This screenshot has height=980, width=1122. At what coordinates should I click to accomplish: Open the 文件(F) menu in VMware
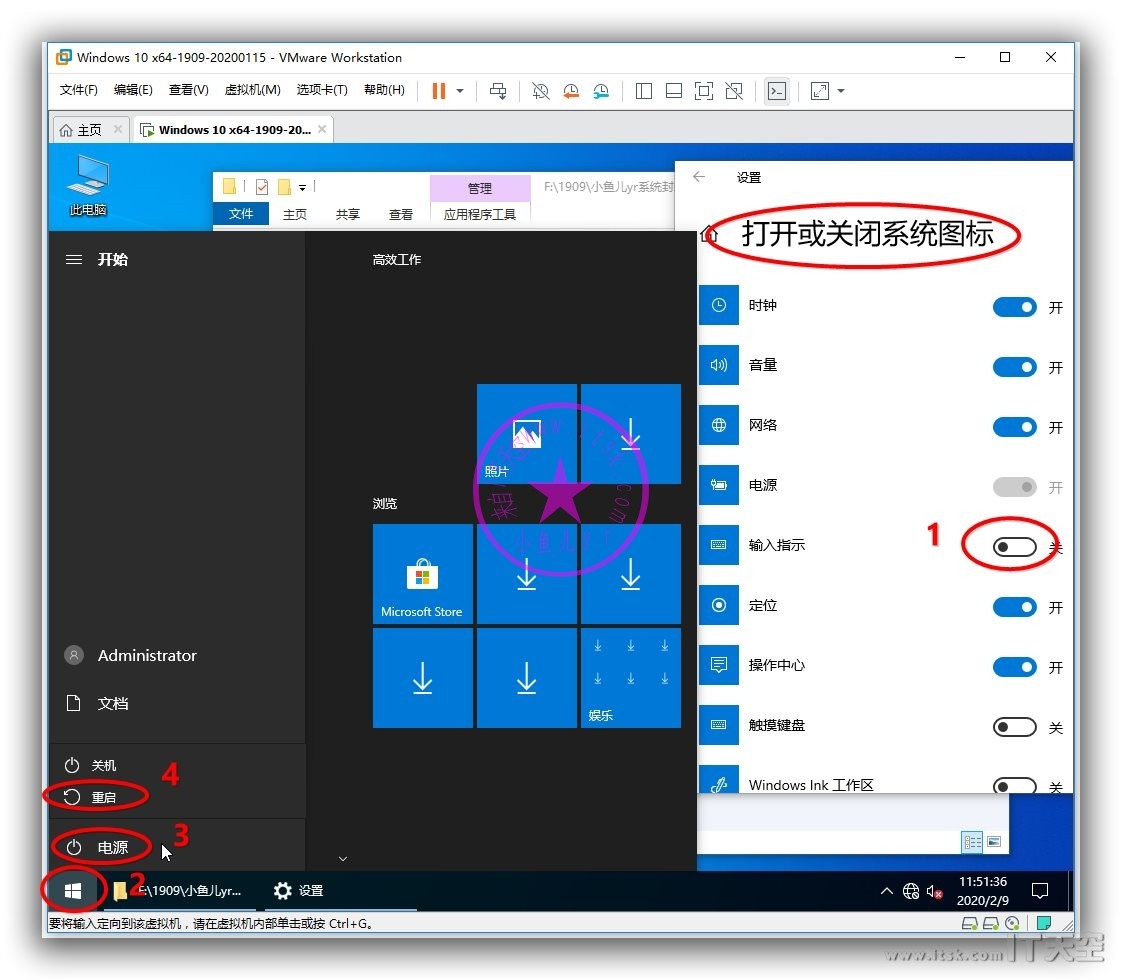(79, 89)
